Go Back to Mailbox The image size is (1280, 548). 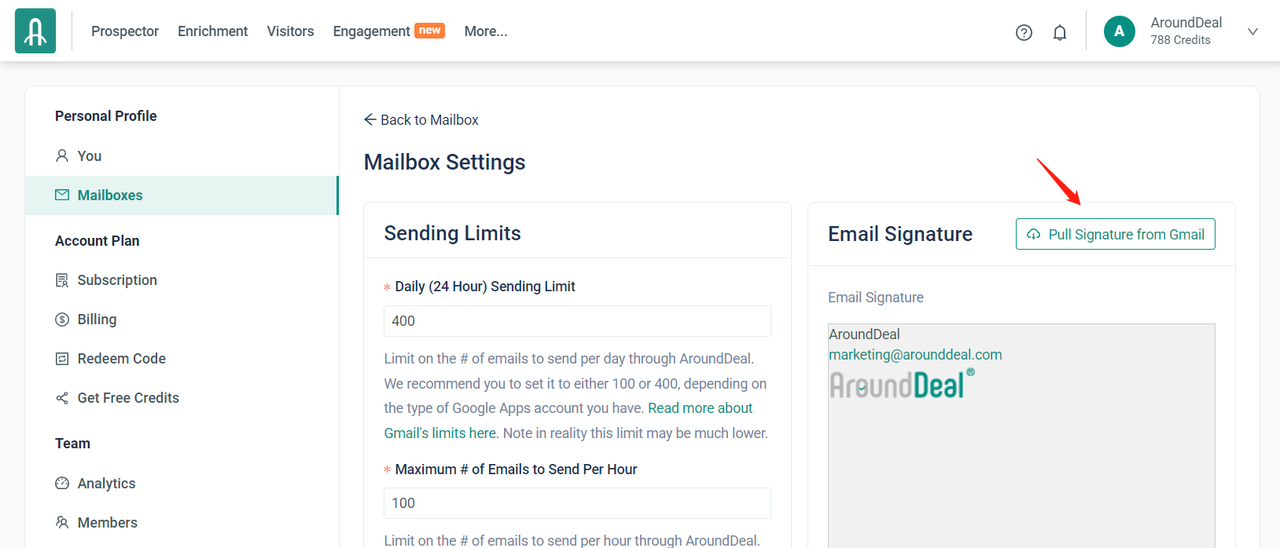point(421,120)
